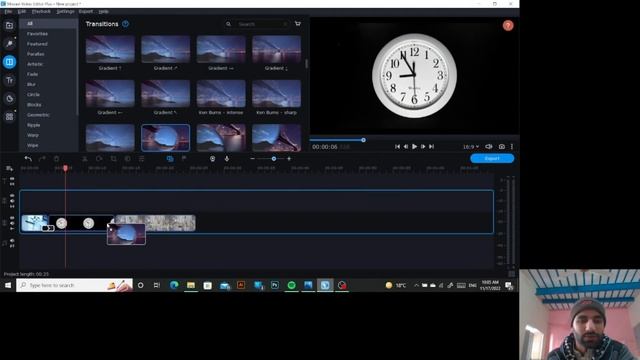Image resolution: width=640 pixels, height=360 pixels.
Task: Step forward one frame
Action: point(423,147)
